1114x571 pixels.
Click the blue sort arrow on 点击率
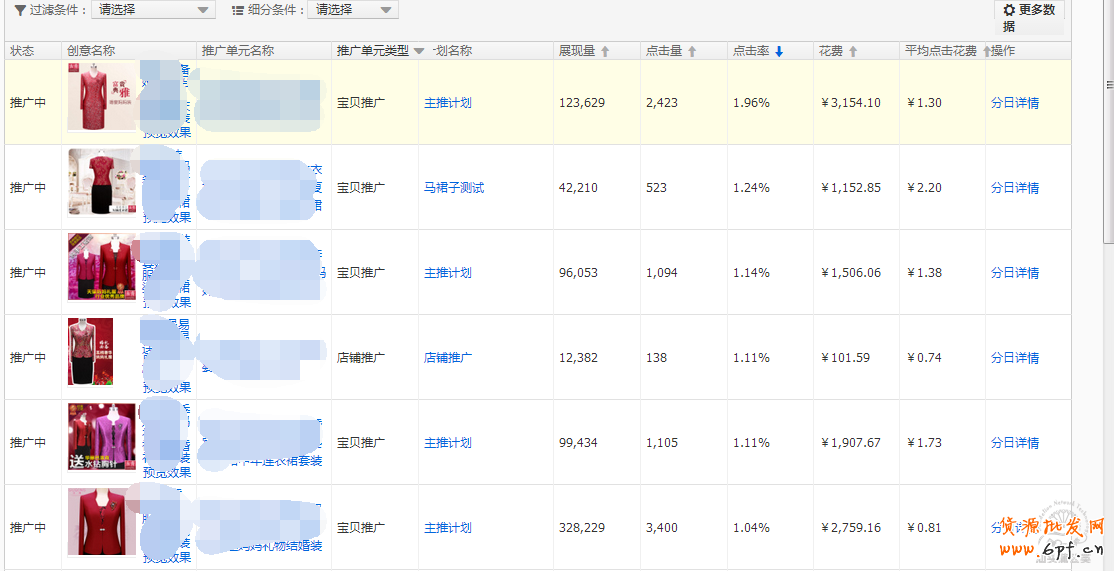click(x=779, y=52)
